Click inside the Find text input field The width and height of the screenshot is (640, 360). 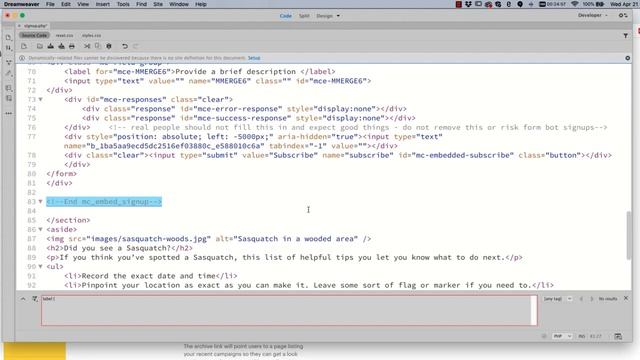(x=289, y=311)
